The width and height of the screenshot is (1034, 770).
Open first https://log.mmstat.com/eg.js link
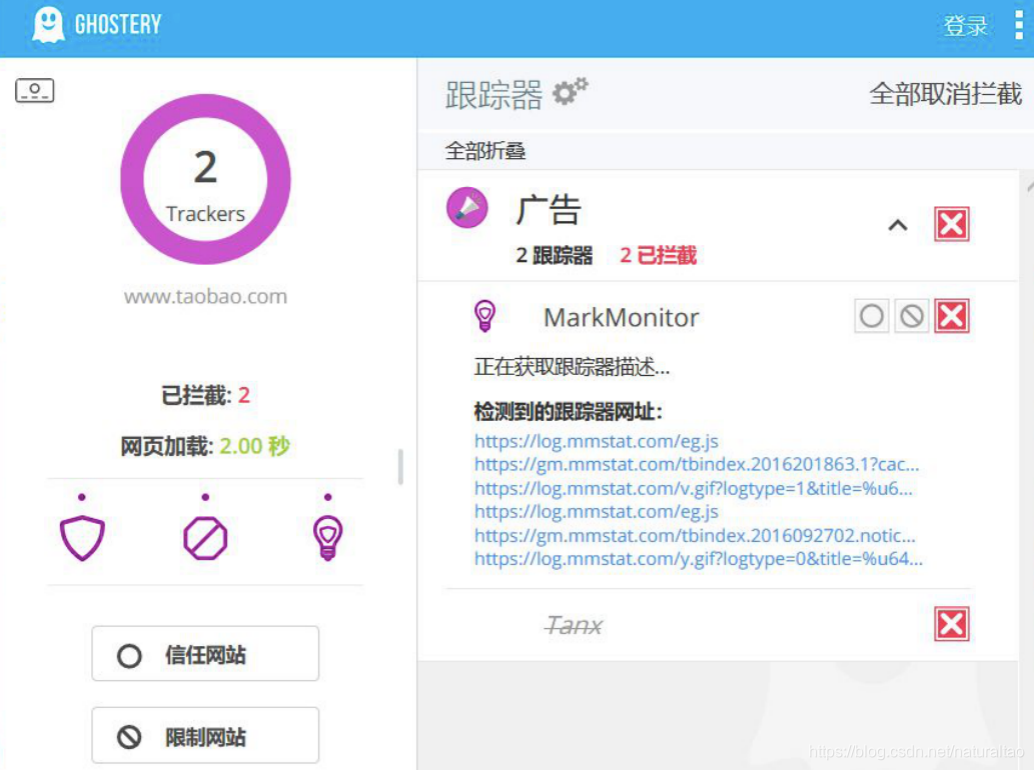tap(596, 441)
